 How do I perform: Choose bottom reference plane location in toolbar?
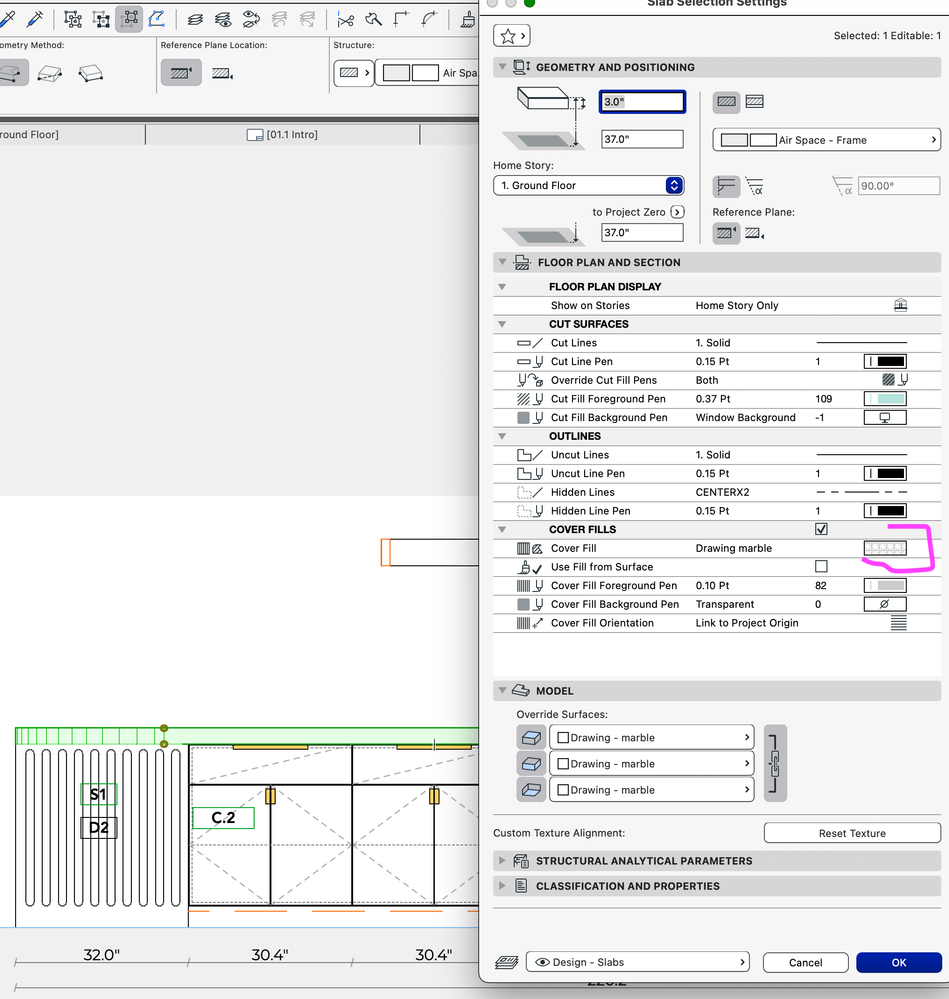222,74
